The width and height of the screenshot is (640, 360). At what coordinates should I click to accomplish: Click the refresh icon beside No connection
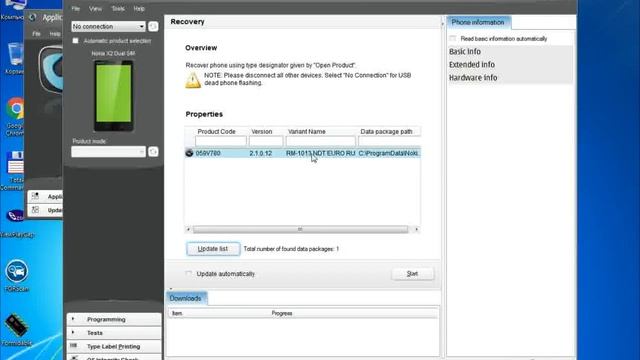click(x=153, y=27)
